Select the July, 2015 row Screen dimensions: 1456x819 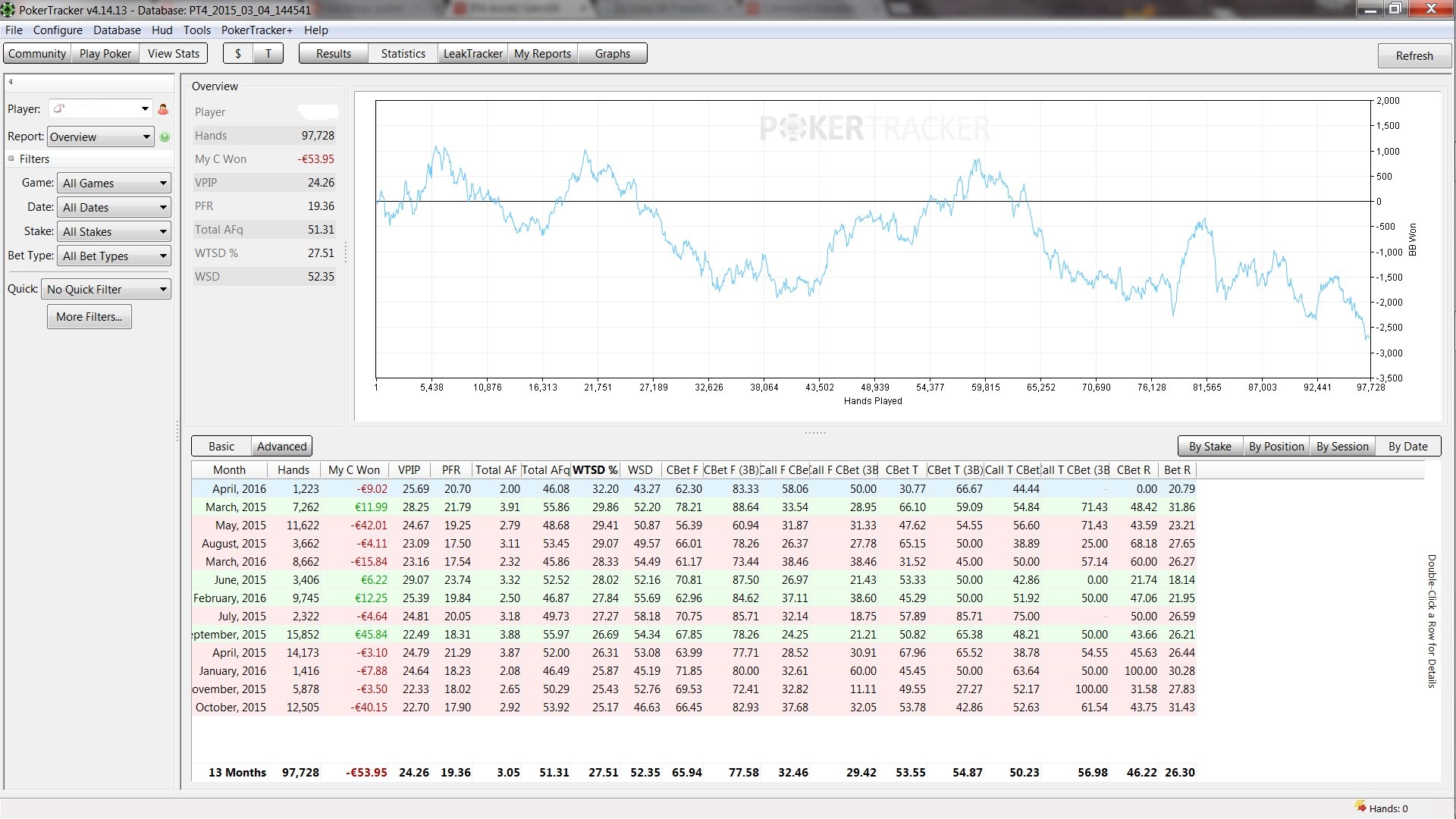694,617
